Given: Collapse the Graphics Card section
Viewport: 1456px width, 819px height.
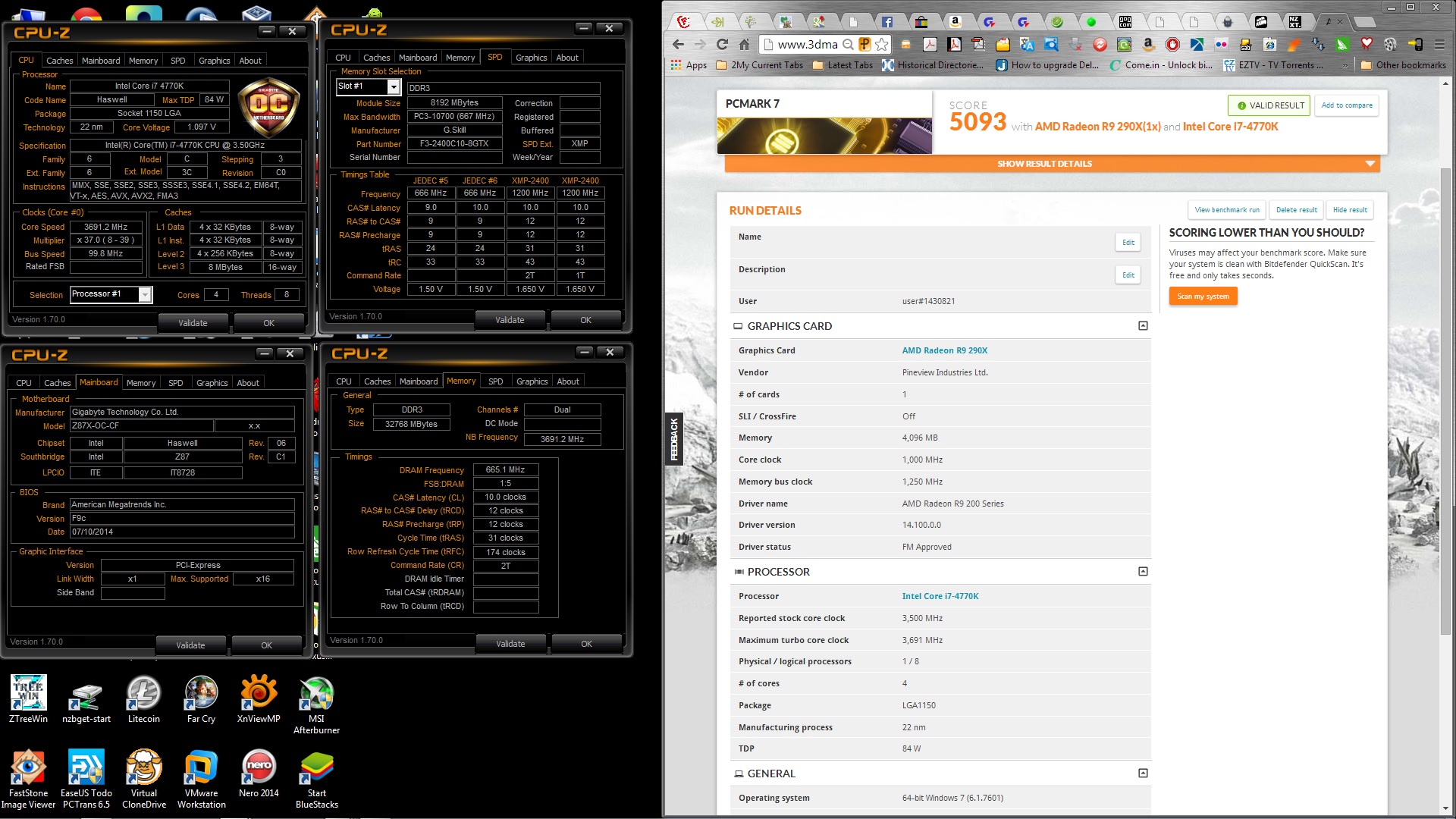Looking at the screenshot, I should tap(1143, 326).
